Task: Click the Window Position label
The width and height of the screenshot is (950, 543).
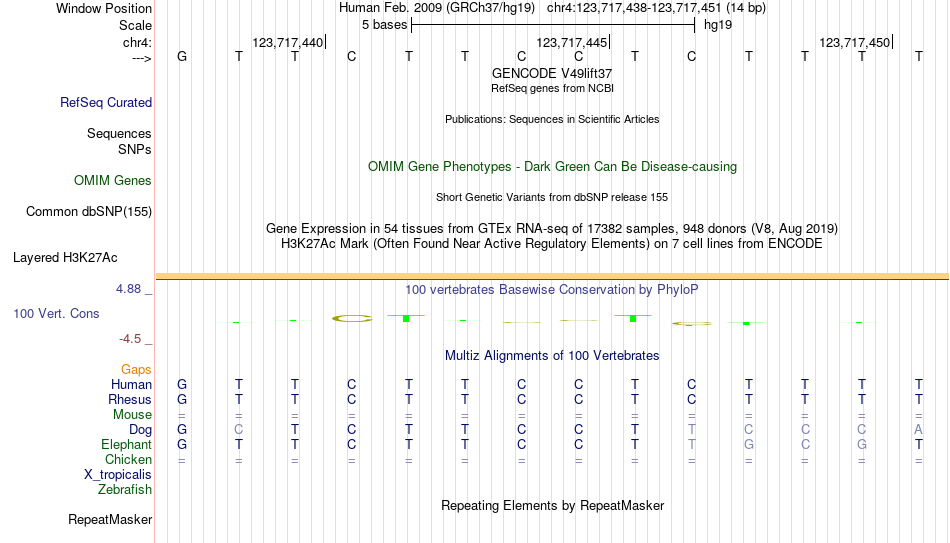Action: (x=104, y=8)
